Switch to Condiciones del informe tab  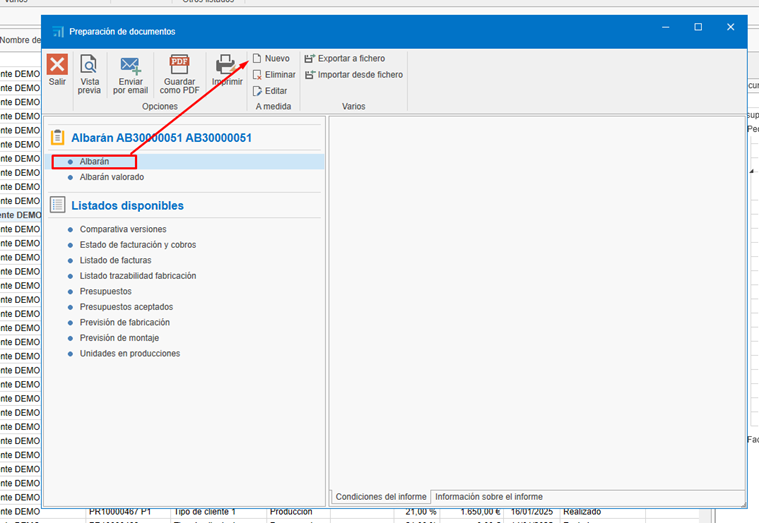[x=381, y=496]
